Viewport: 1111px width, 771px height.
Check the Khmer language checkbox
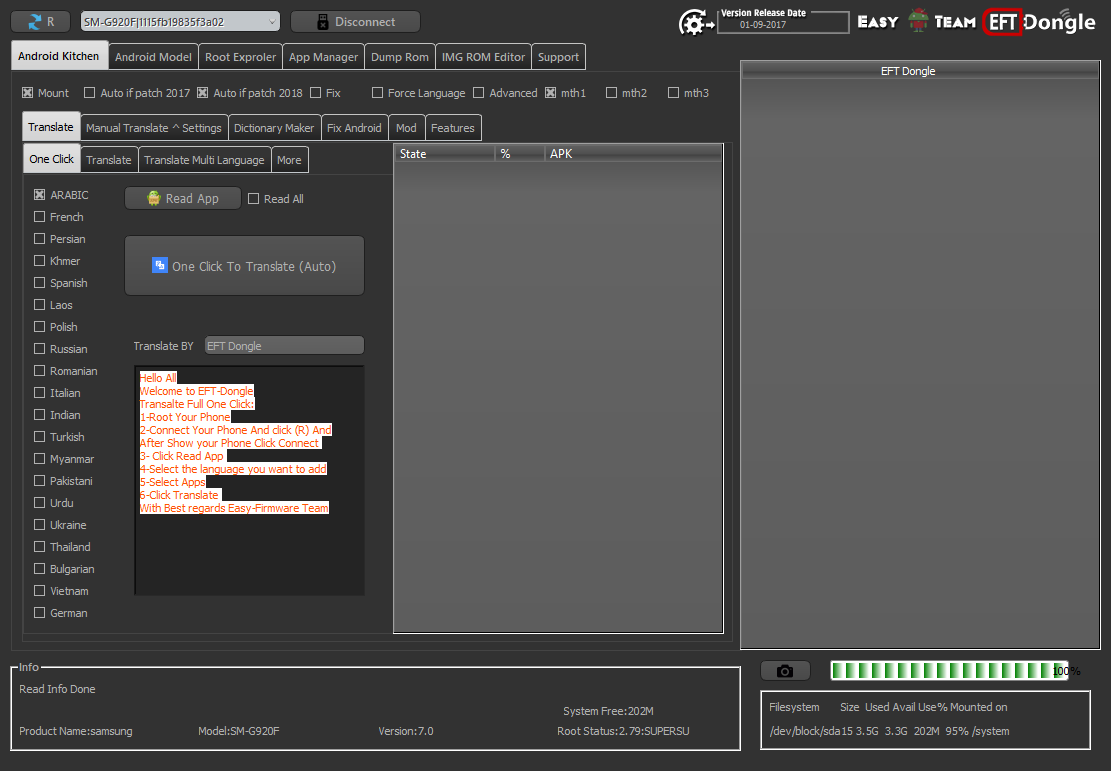tap(40, 261)
